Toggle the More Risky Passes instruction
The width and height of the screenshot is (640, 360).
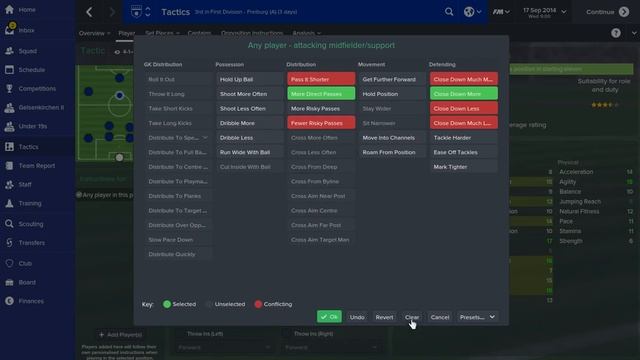[x=321, y=108]
